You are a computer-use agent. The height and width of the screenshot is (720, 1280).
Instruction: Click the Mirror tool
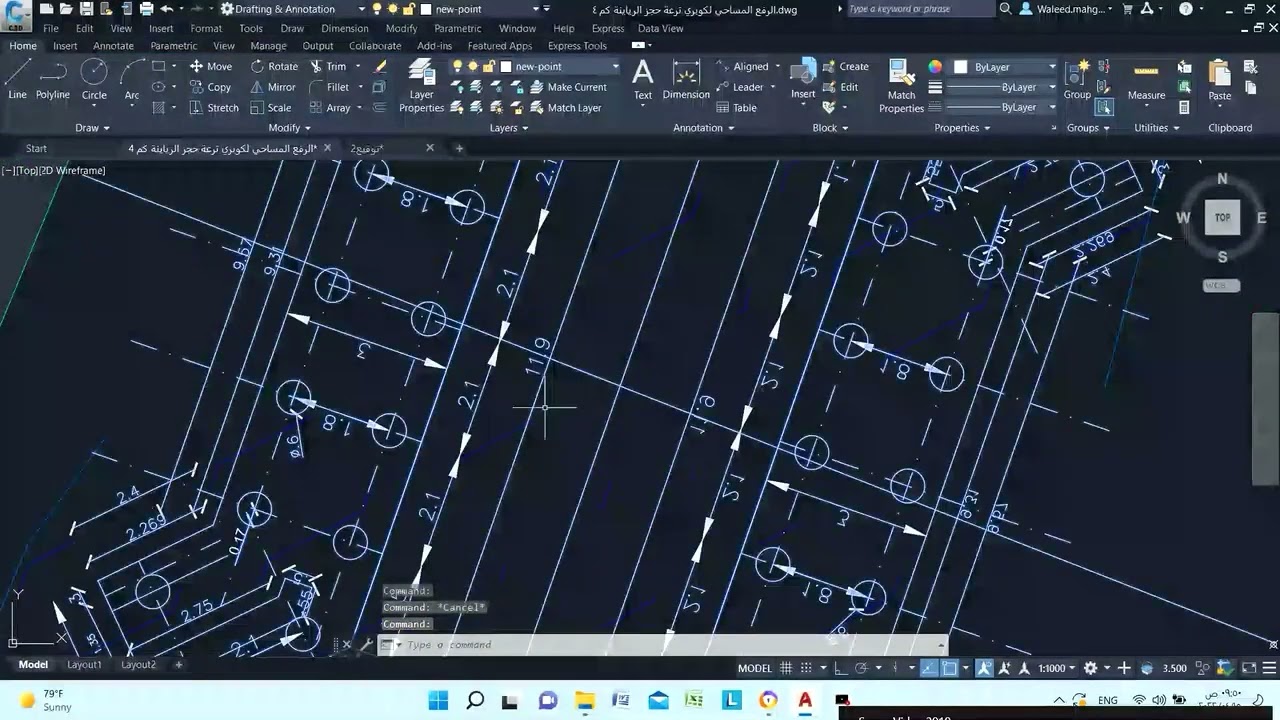point(273,87)
